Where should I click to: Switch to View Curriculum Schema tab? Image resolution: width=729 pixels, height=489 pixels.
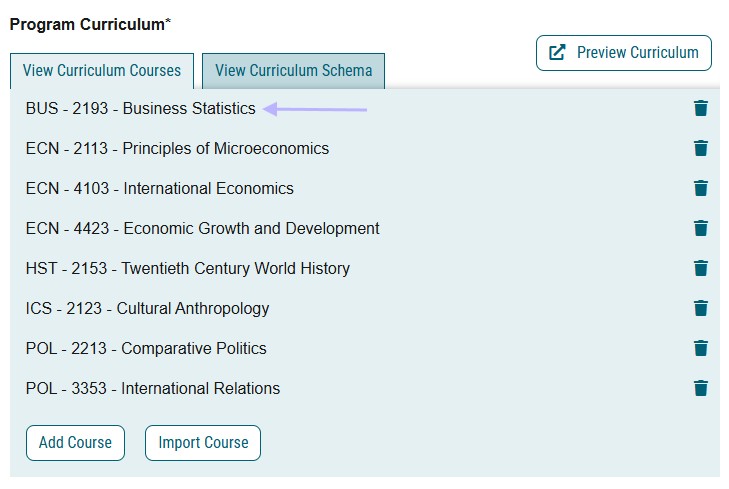(x=293, y=71)
